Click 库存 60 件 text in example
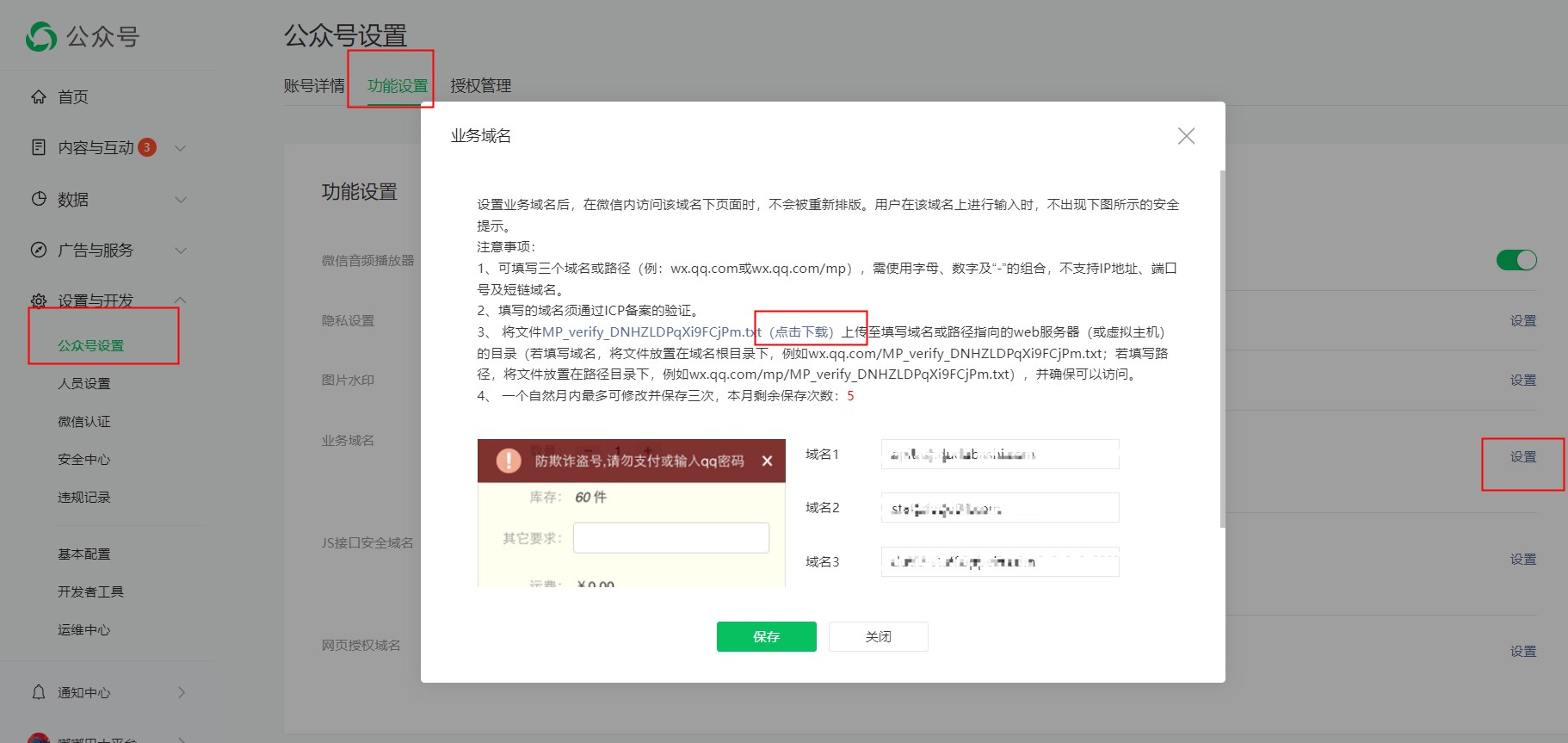1568x743 pixels. tap(568, 497)
